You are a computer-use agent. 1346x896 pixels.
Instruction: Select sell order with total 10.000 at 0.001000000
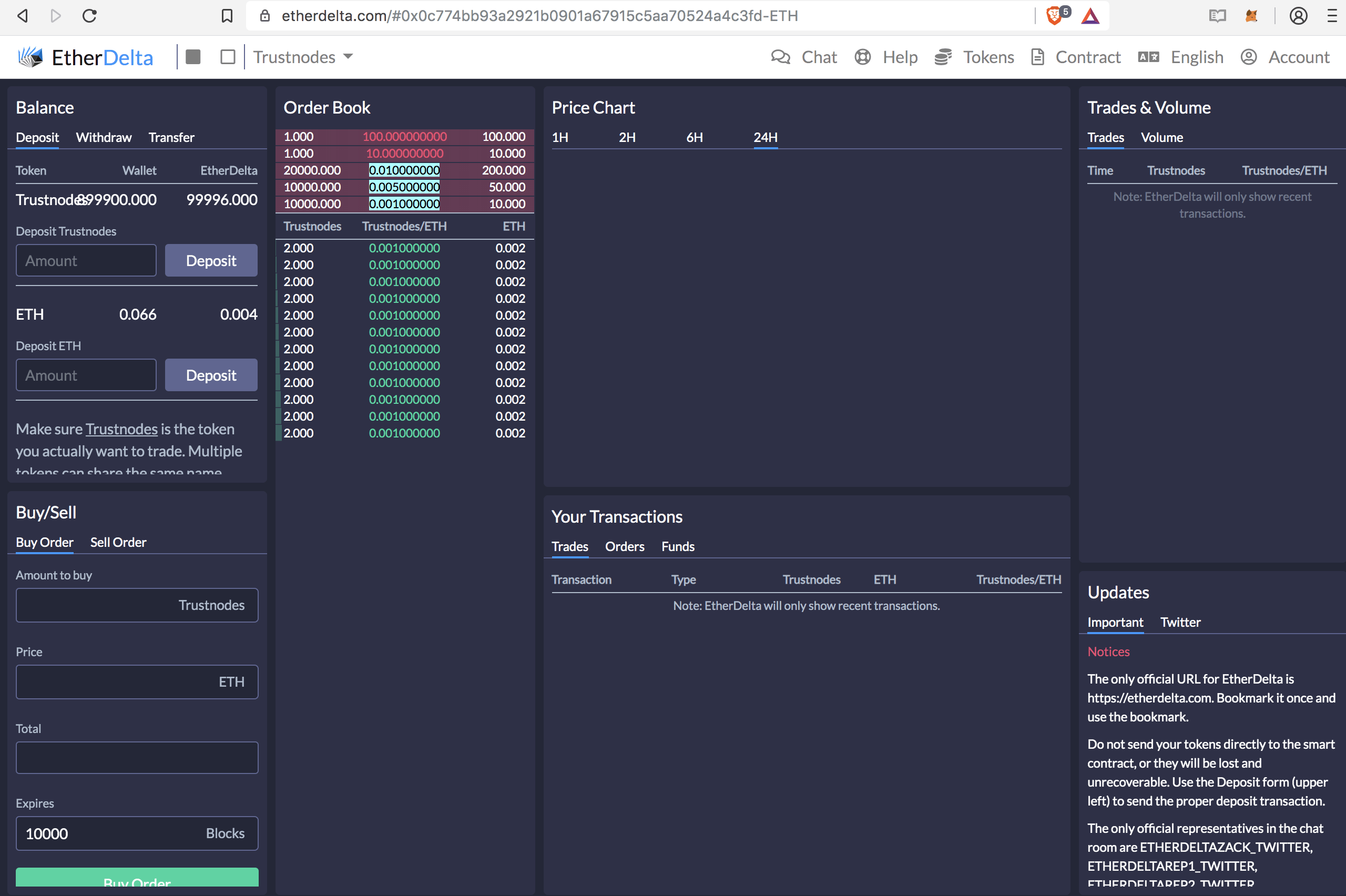point(404,204)
